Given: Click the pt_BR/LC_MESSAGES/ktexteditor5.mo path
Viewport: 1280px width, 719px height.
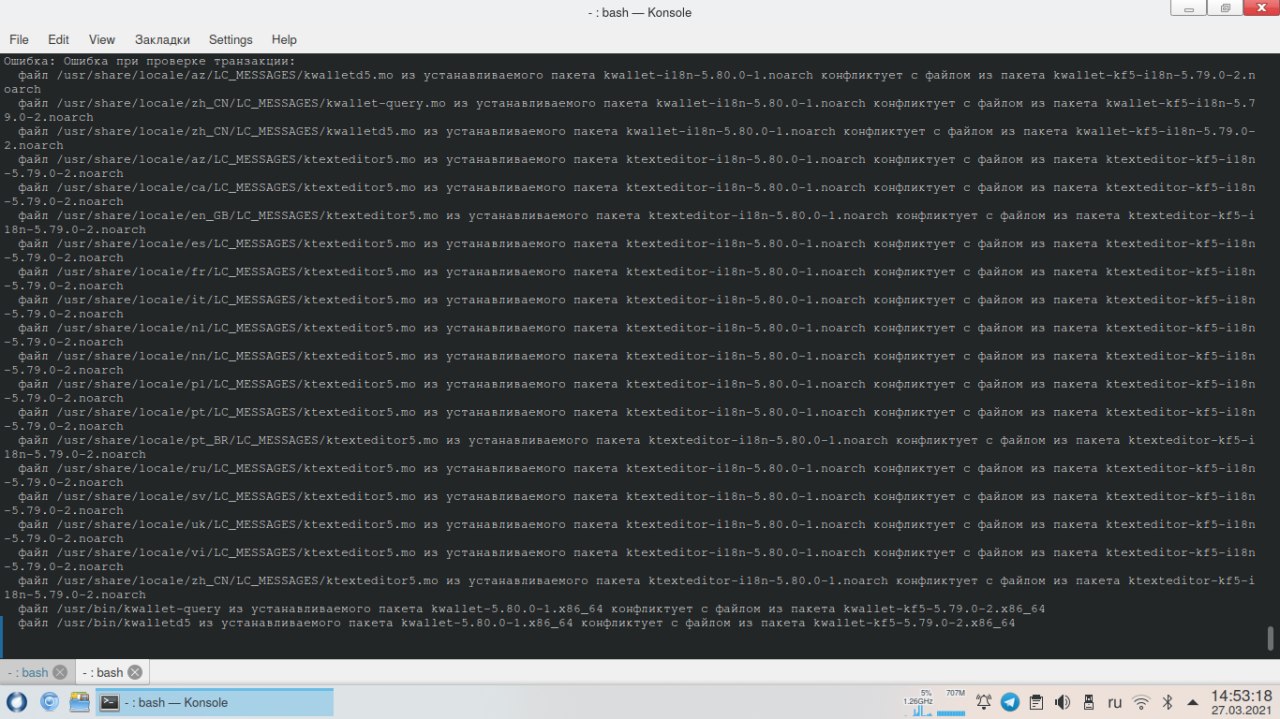Looking at the screenshot, I should [x=247, y=440].
